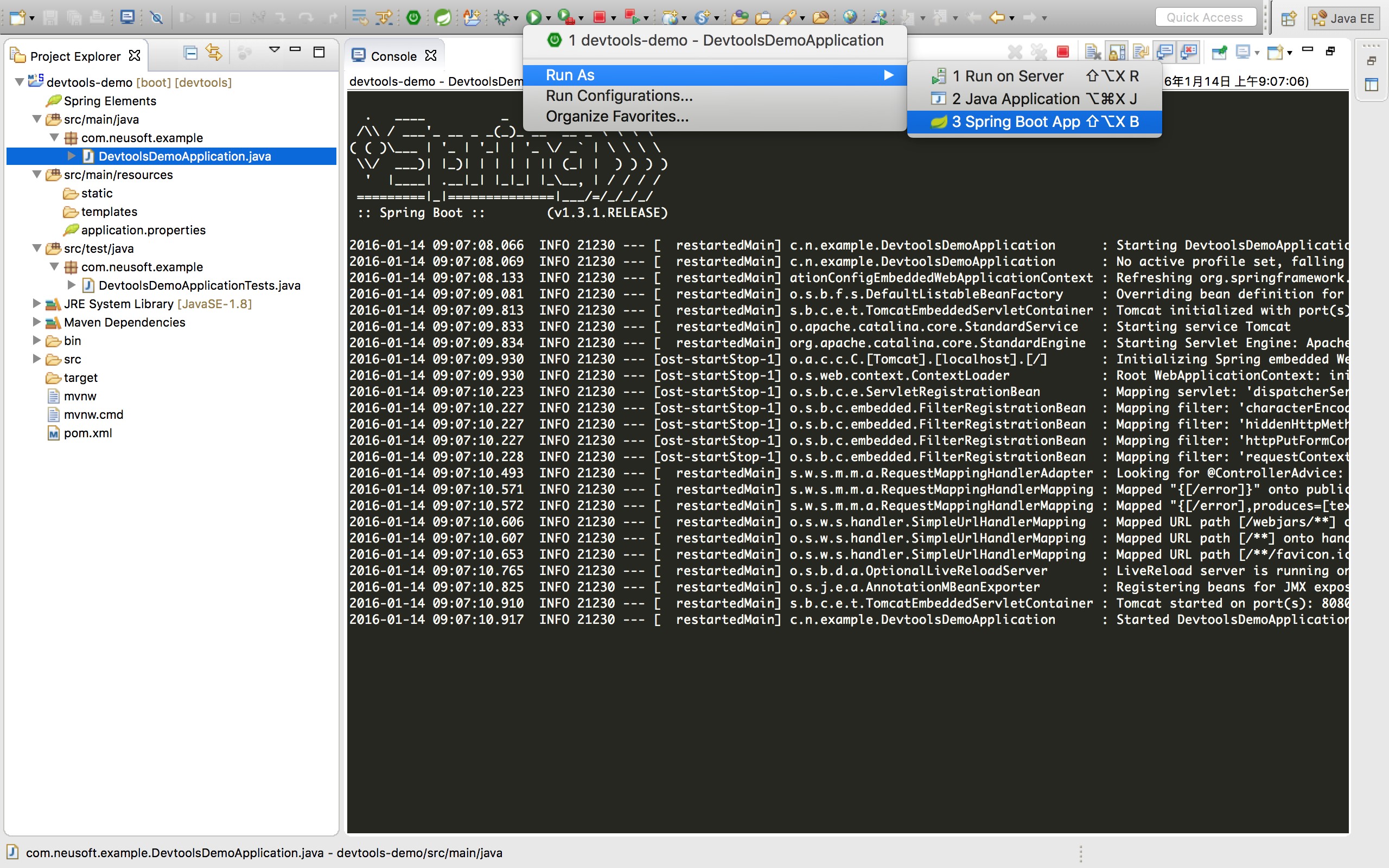The image size is (1389, 868).
Task: Click the Open Perspective icon
Action: click(1289, 18)
